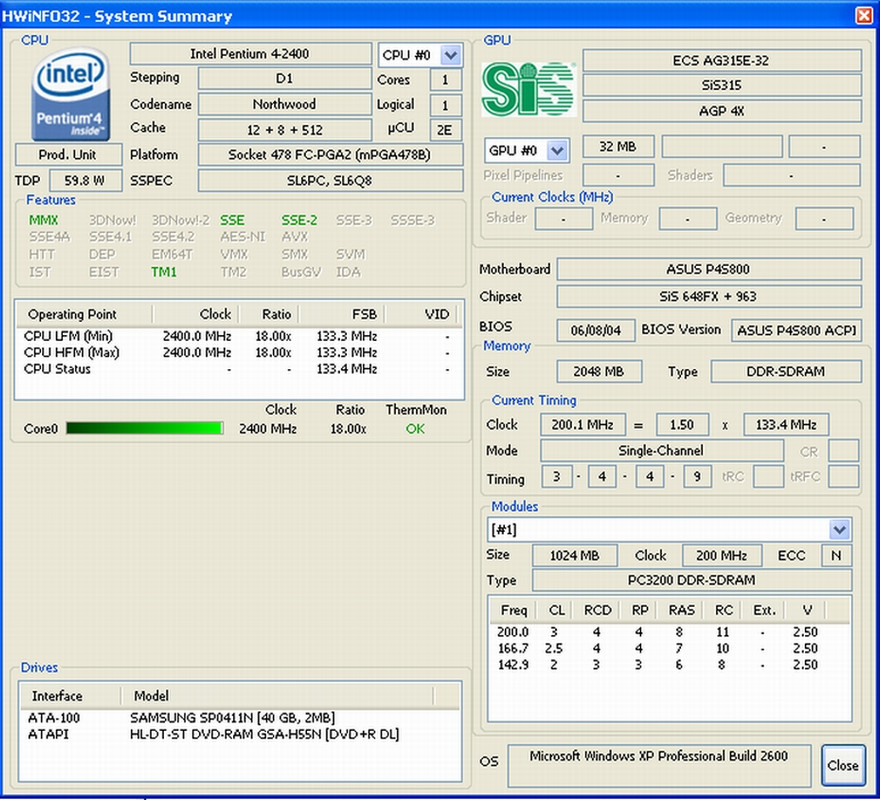This screenshot has height=800, width=880.
Task: Click the Prod. Unit box
Action: 68,154
